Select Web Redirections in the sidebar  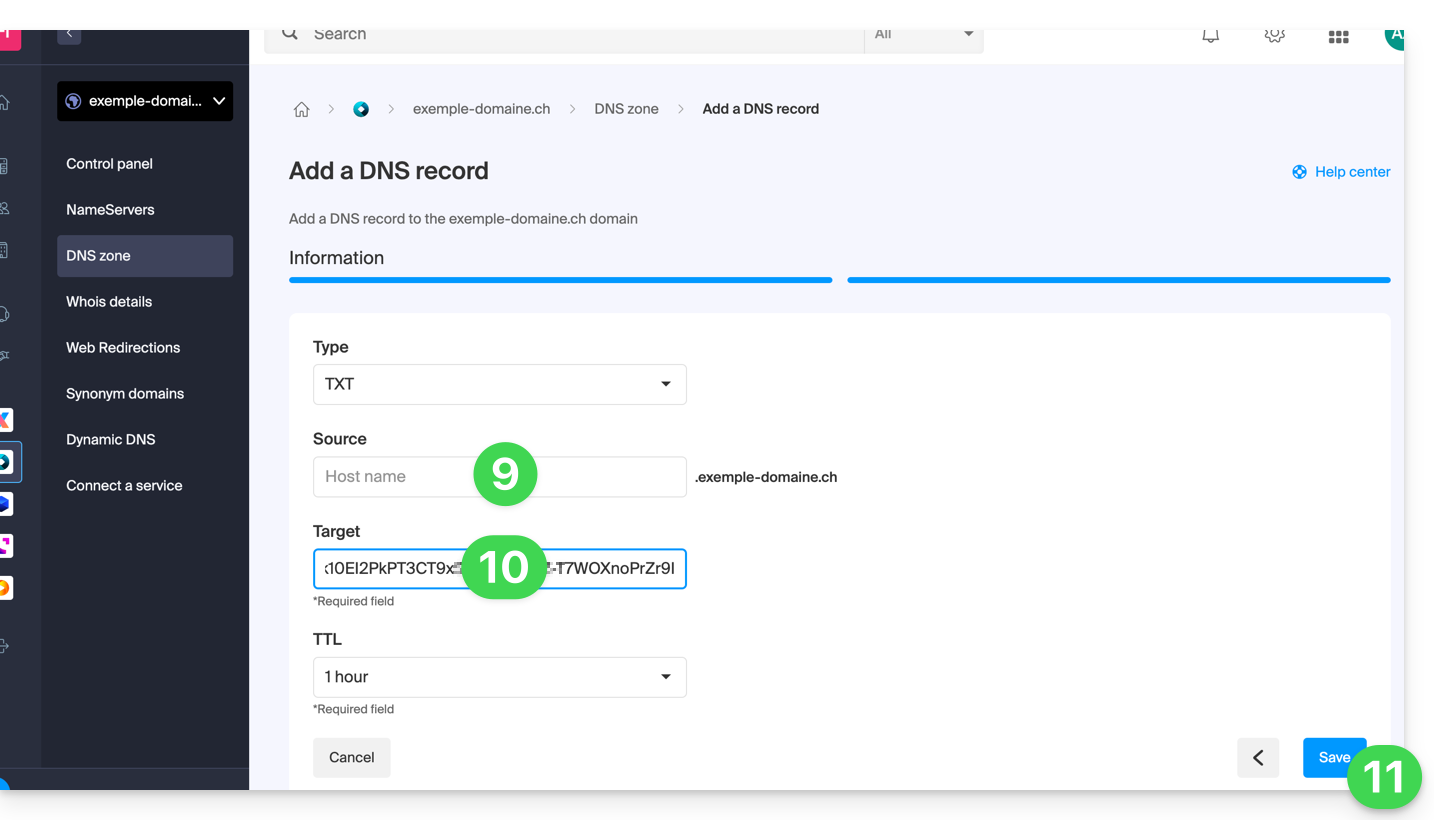coord(123,348)
